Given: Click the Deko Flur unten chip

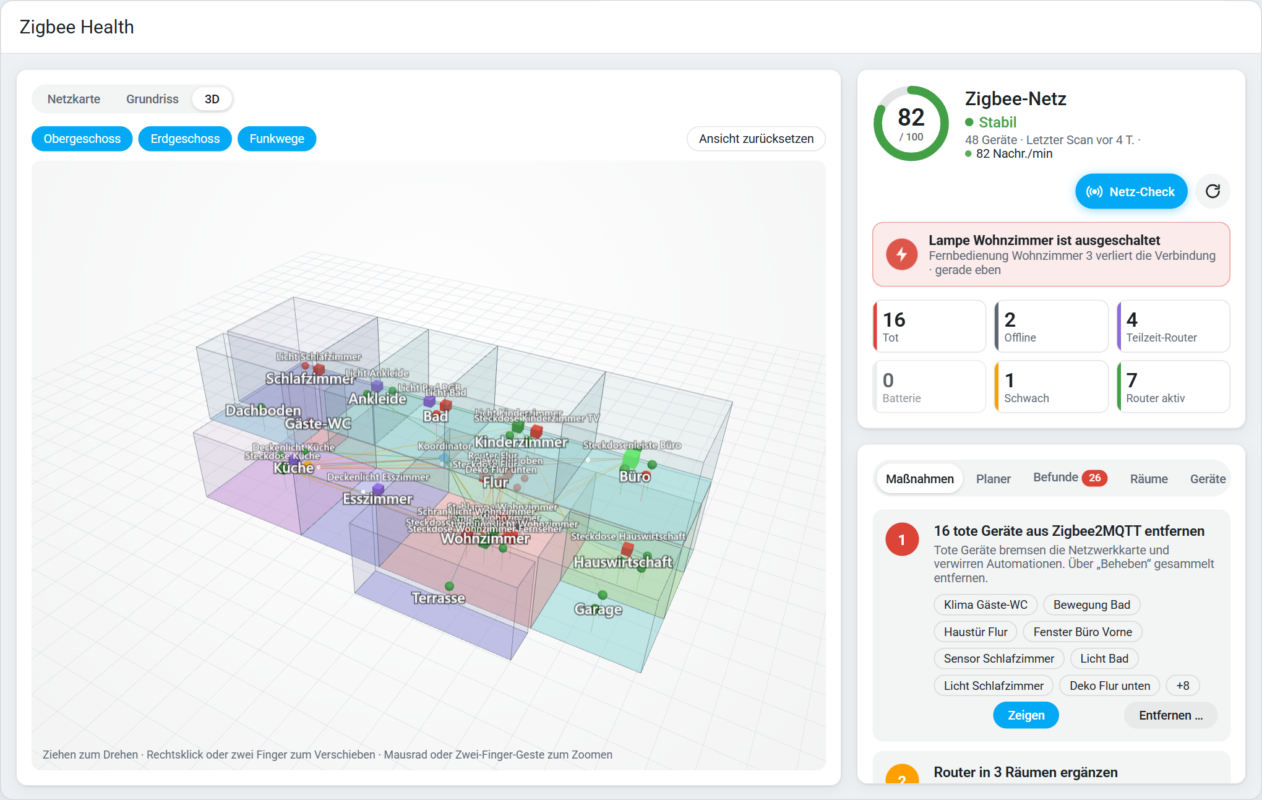Looking at the screenshot, I should [x=1110, y=686].
